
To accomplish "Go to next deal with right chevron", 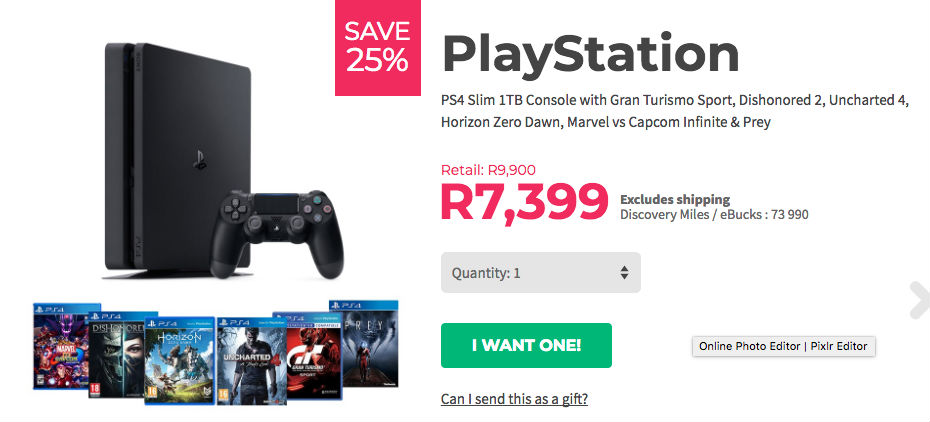I will 918,300.
